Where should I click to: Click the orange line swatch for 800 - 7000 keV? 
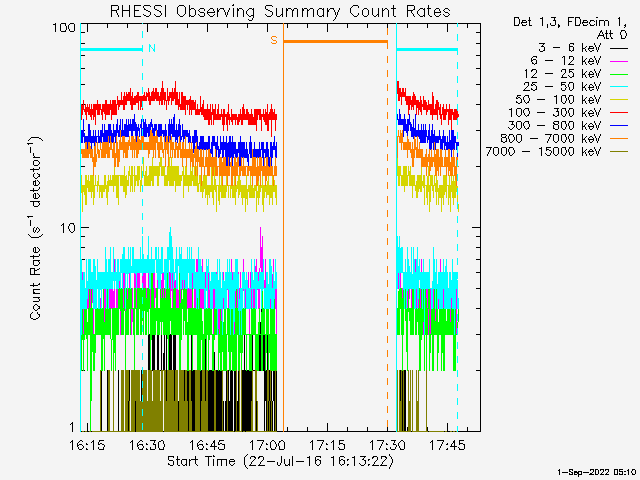[619, 139]
